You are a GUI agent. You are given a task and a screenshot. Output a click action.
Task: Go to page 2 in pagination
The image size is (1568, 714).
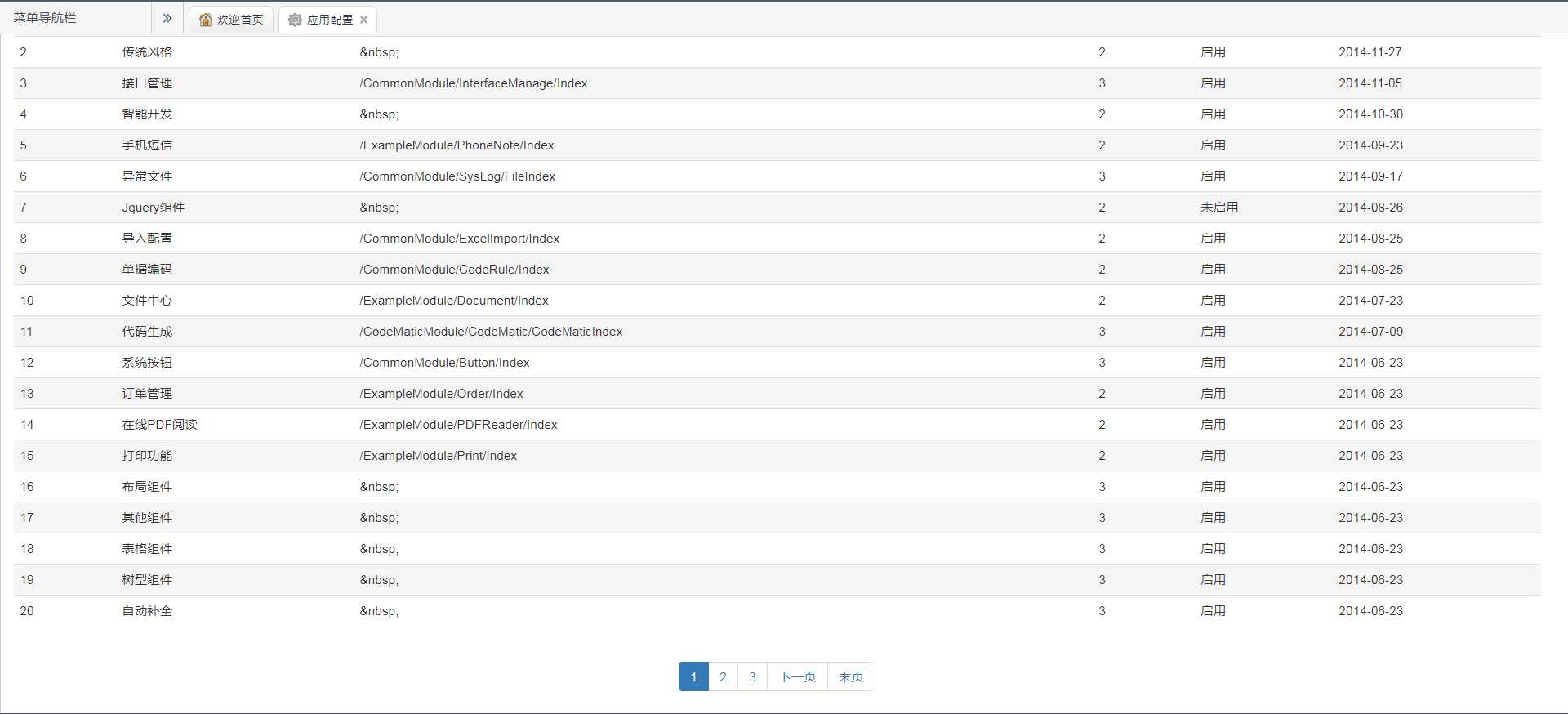pyautogui.click(x=723, y=676)
